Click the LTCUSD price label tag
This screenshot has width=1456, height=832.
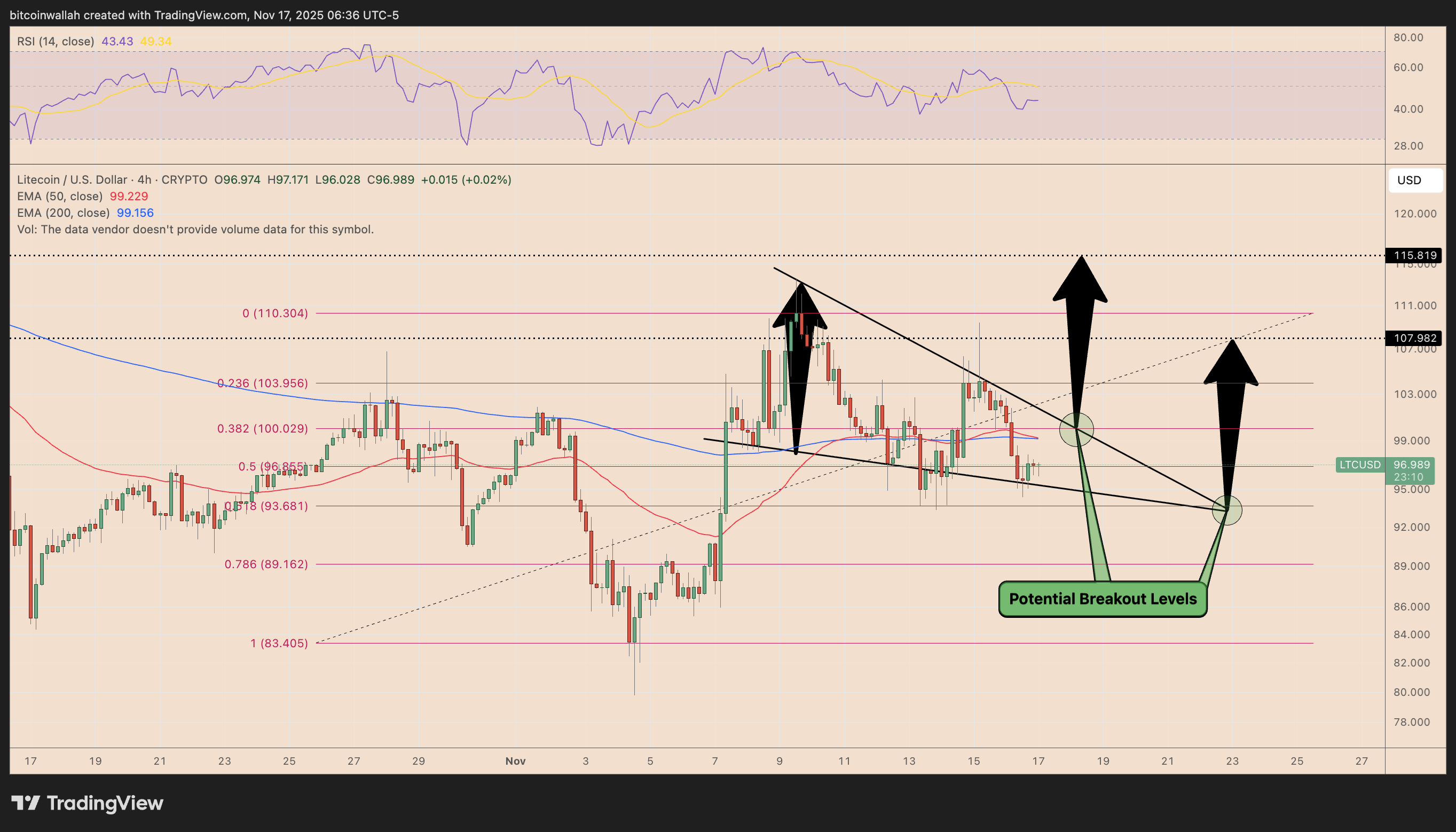coord(1359,465)
